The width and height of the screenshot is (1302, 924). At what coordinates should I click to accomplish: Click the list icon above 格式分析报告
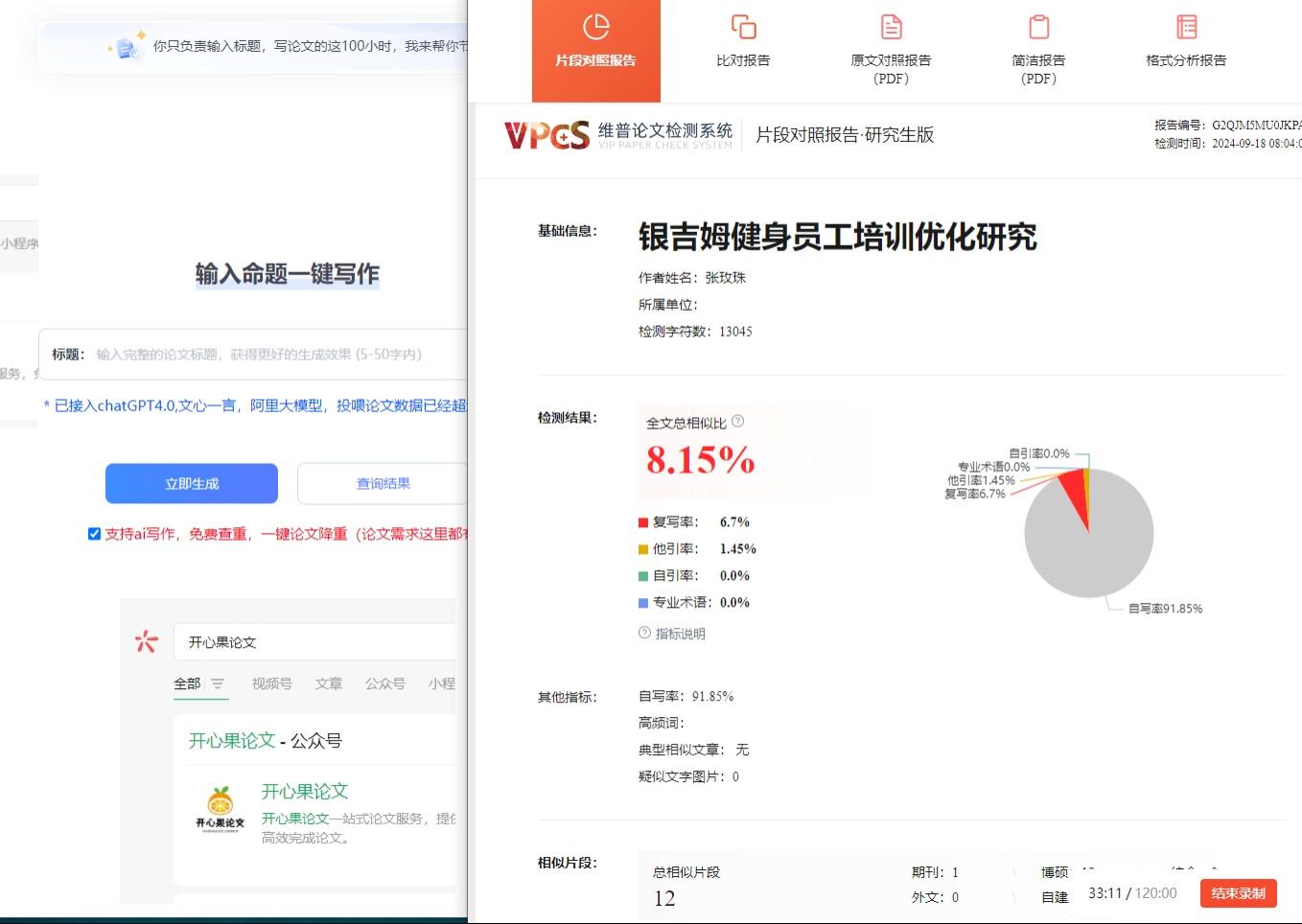point(1187,27)
